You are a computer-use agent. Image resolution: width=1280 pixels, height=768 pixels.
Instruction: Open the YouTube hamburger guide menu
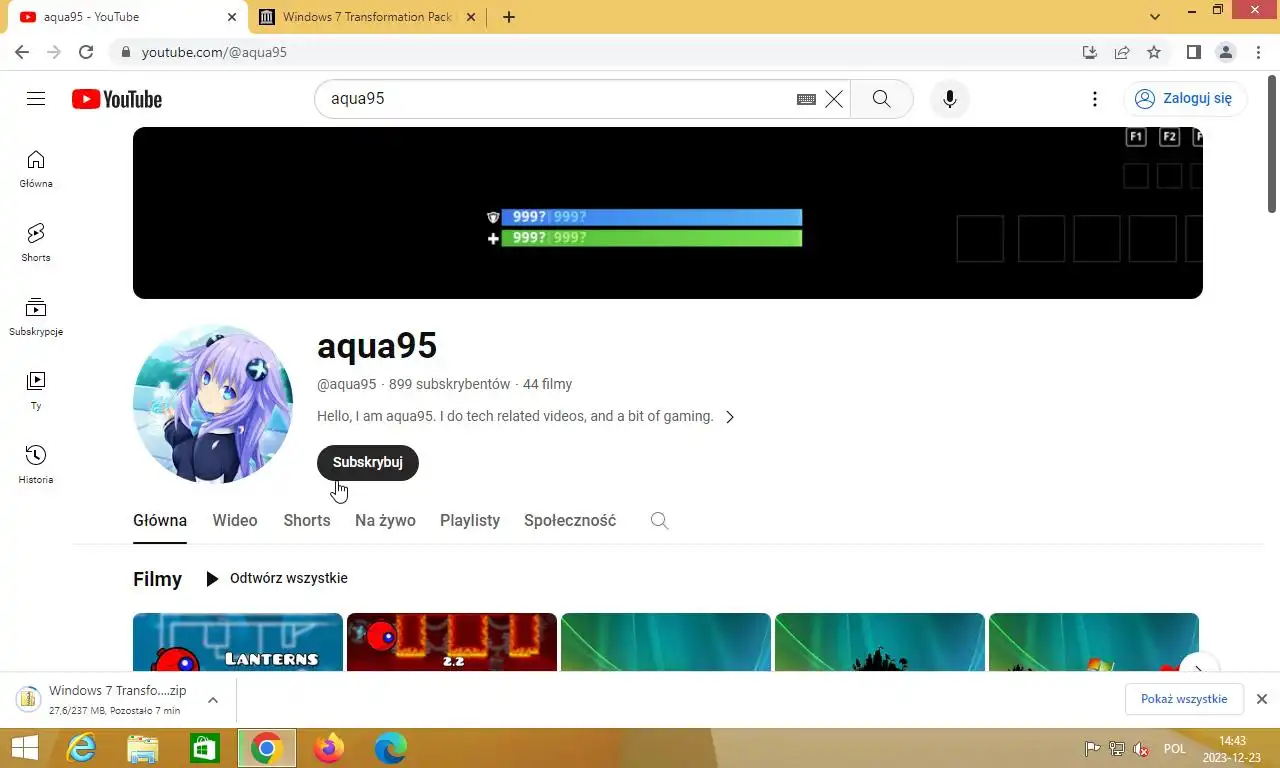coord(36,99)
